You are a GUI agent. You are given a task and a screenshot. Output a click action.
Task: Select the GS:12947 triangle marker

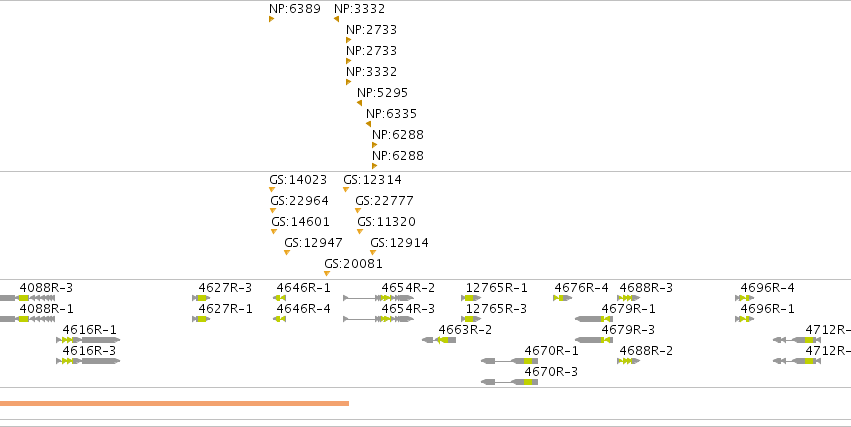pos(287,253)
